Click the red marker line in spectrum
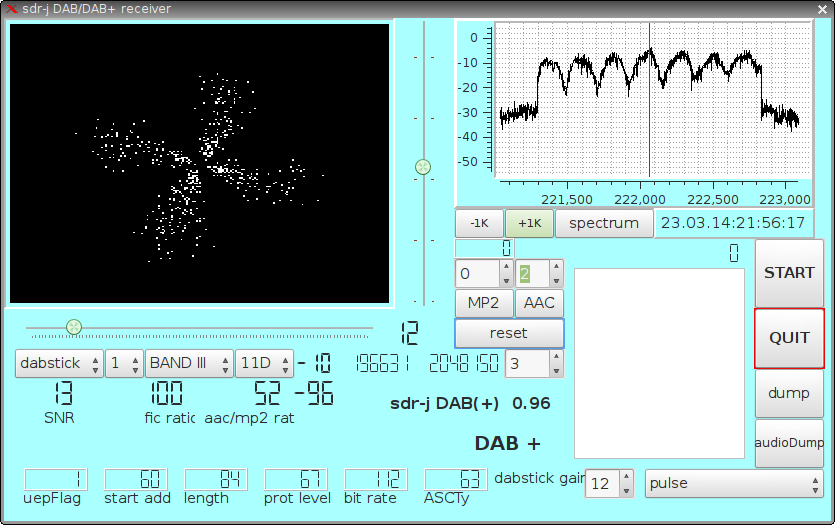Viewport: 835px width, 525px height. (x=649, y=100)
